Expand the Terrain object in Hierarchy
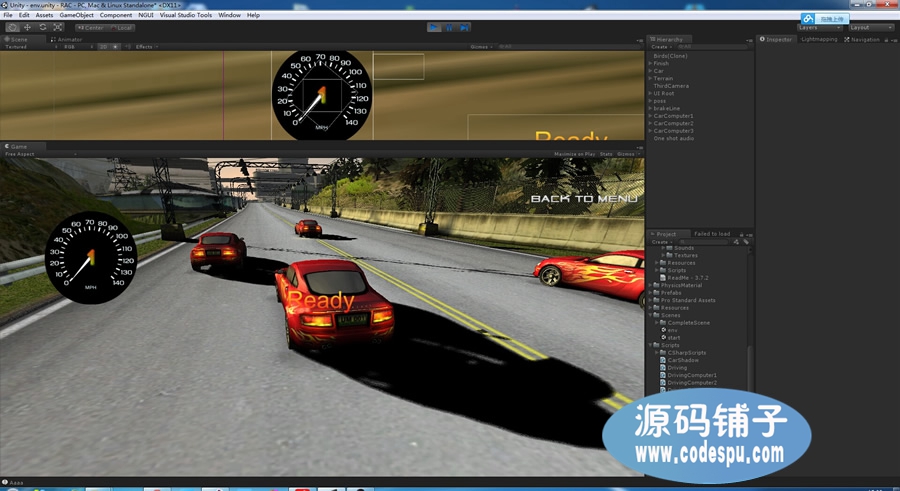Viewport: 900px width, 491px height. 650,78
